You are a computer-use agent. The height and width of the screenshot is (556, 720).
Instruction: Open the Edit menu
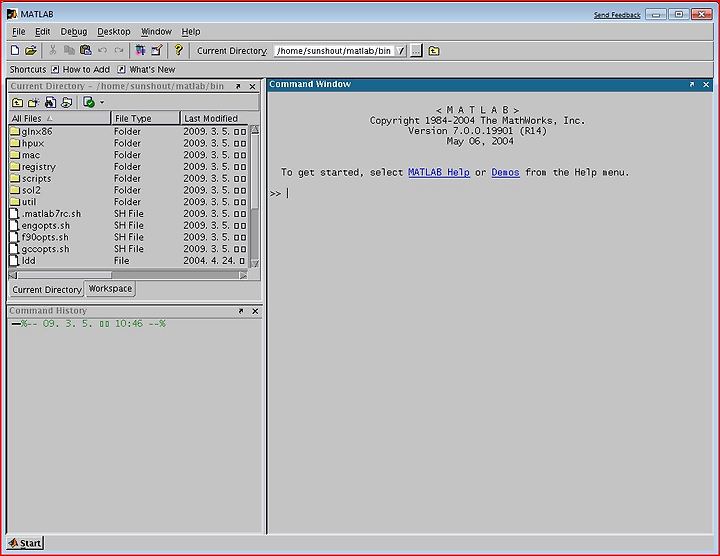[x=42, y=32]
